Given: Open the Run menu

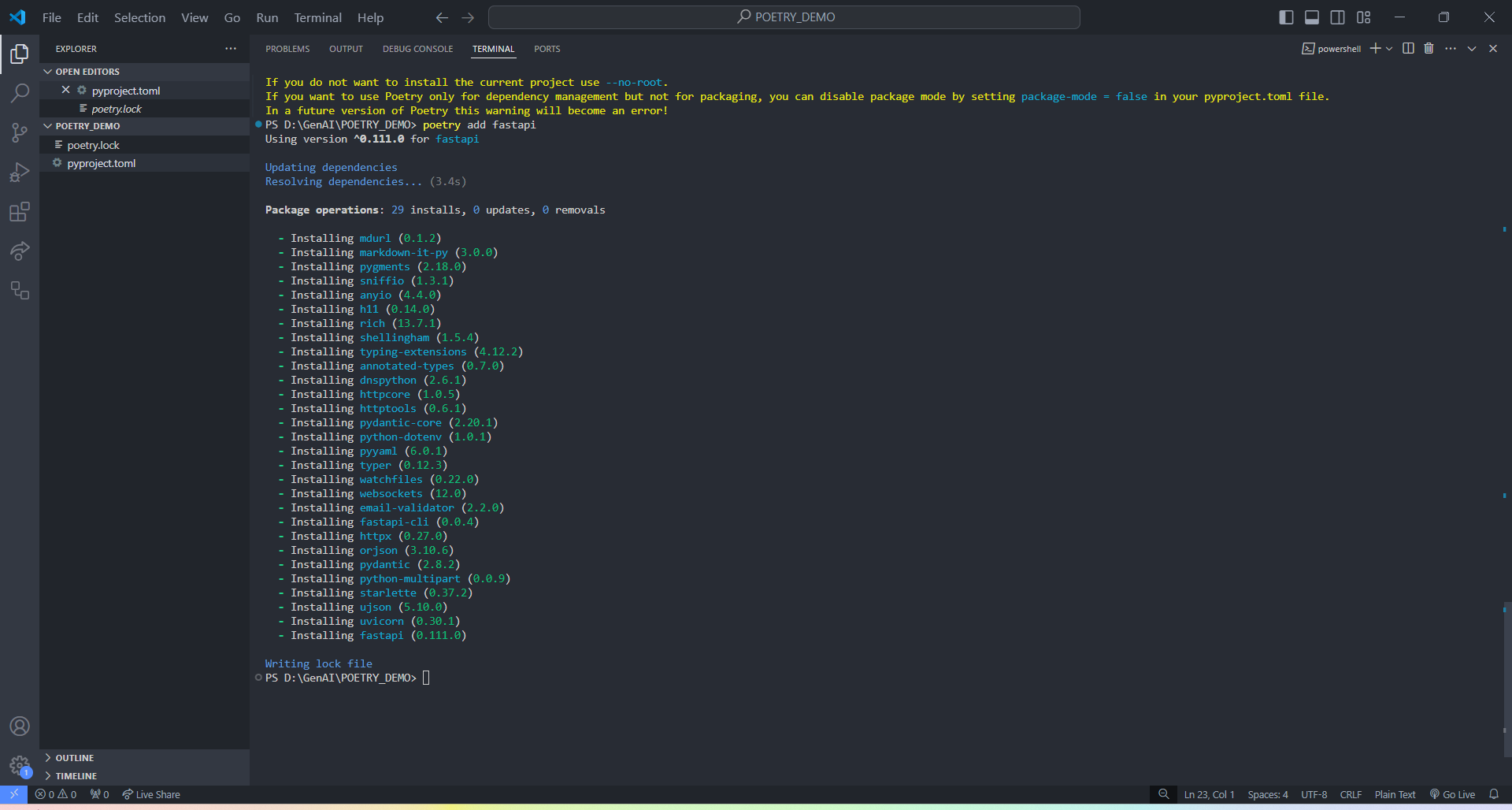Looking at the screenshot, I should 267,17.
